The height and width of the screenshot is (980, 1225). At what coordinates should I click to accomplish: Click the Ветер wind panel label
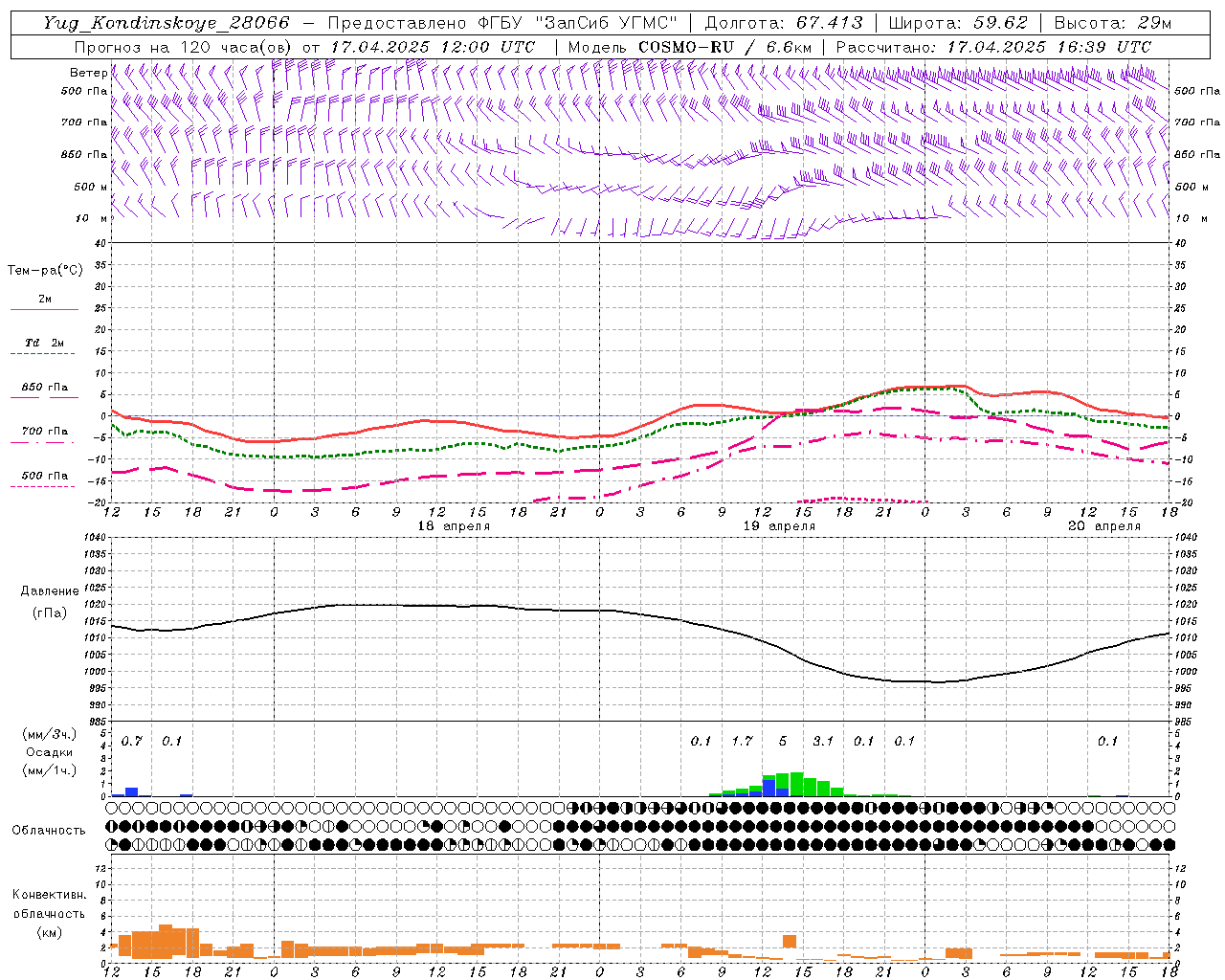coord(89,73)
